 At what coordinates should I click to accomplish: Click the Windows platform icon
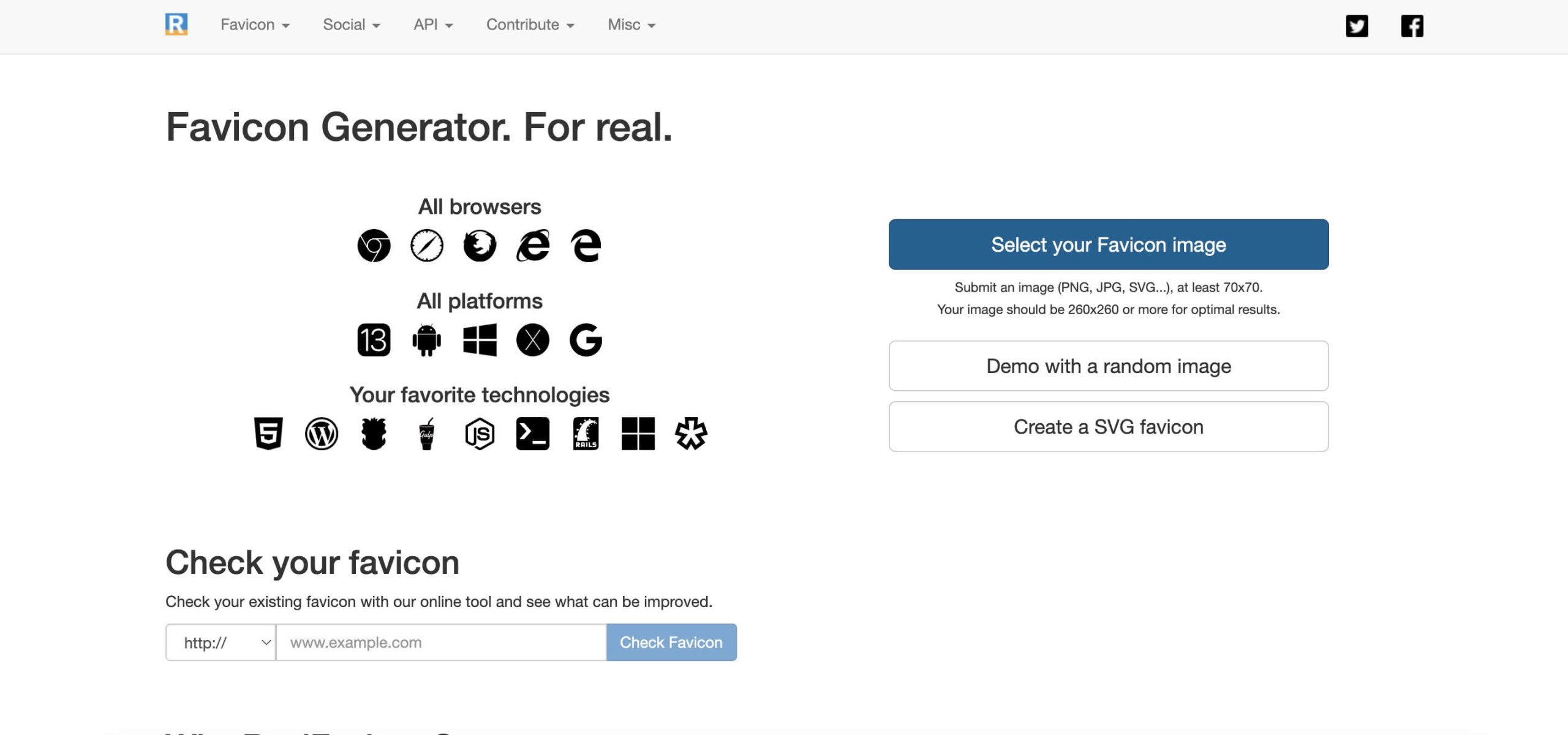click(480, 340)
